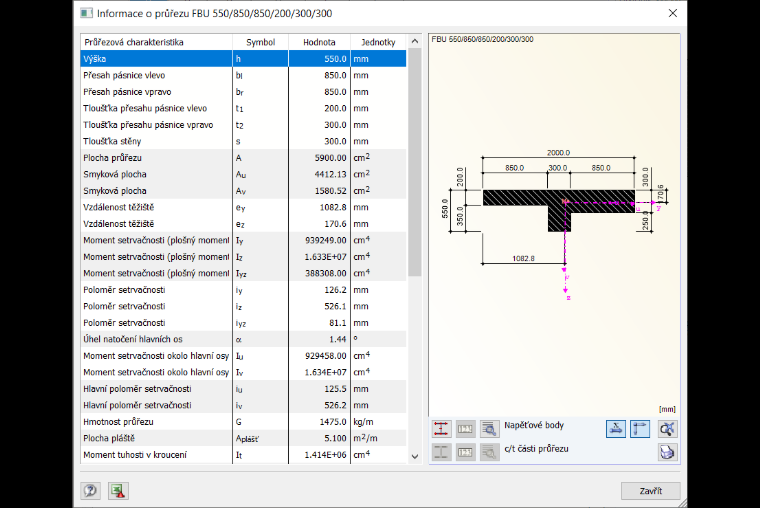Select the Hmotnost průřezu row
The height and width of the screenshot is (508, 760).
[x=243, y=422]
